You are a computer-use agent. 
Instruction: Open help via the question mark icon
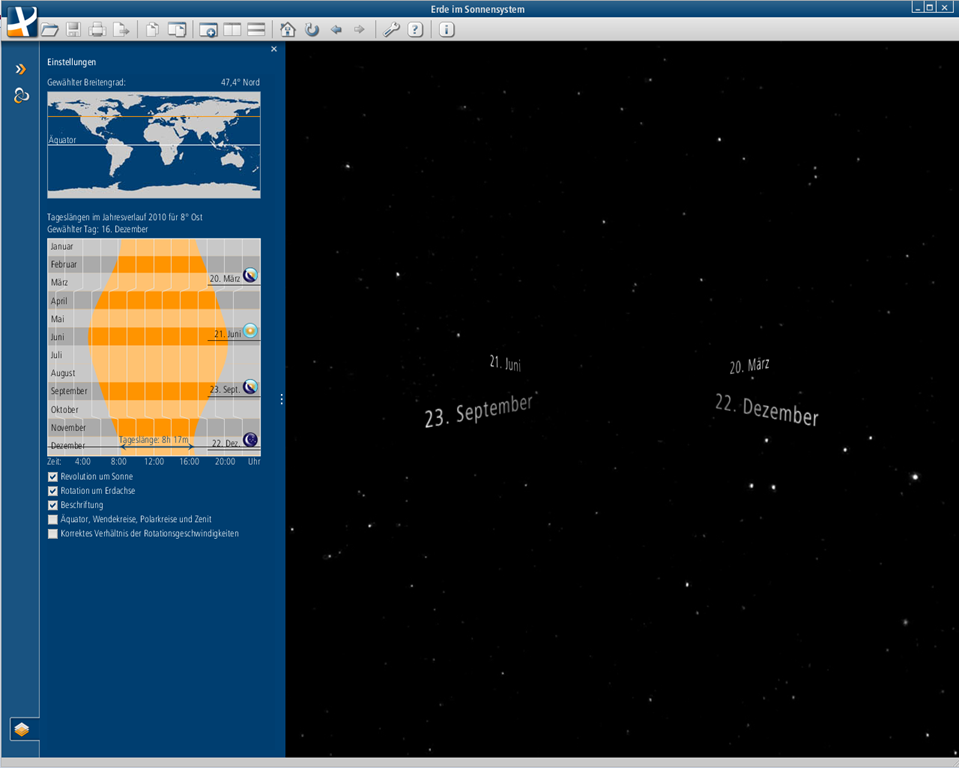tap(415, 30)
